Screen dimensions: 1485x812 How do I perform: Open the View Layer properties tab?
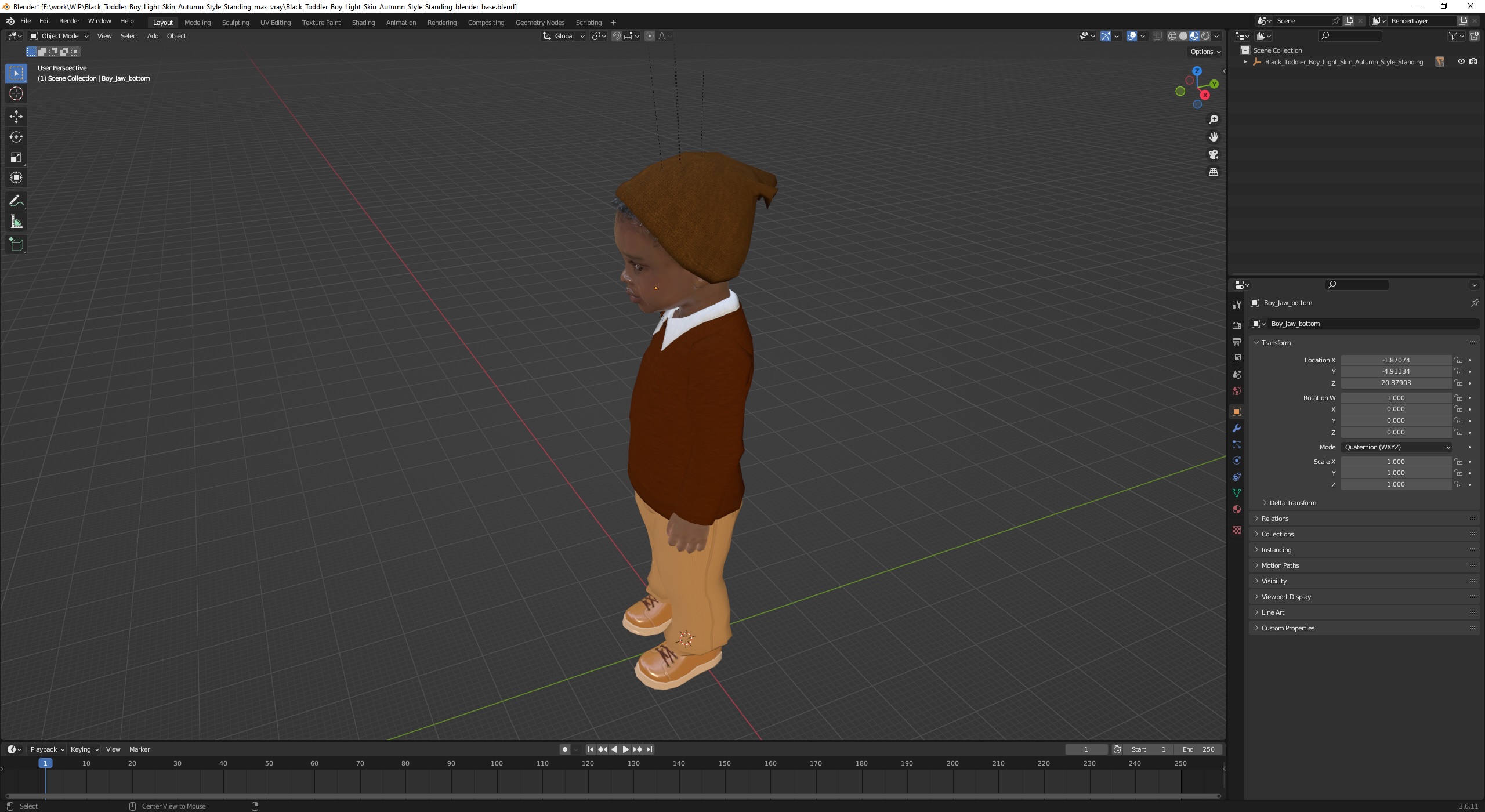(1236, 358)
